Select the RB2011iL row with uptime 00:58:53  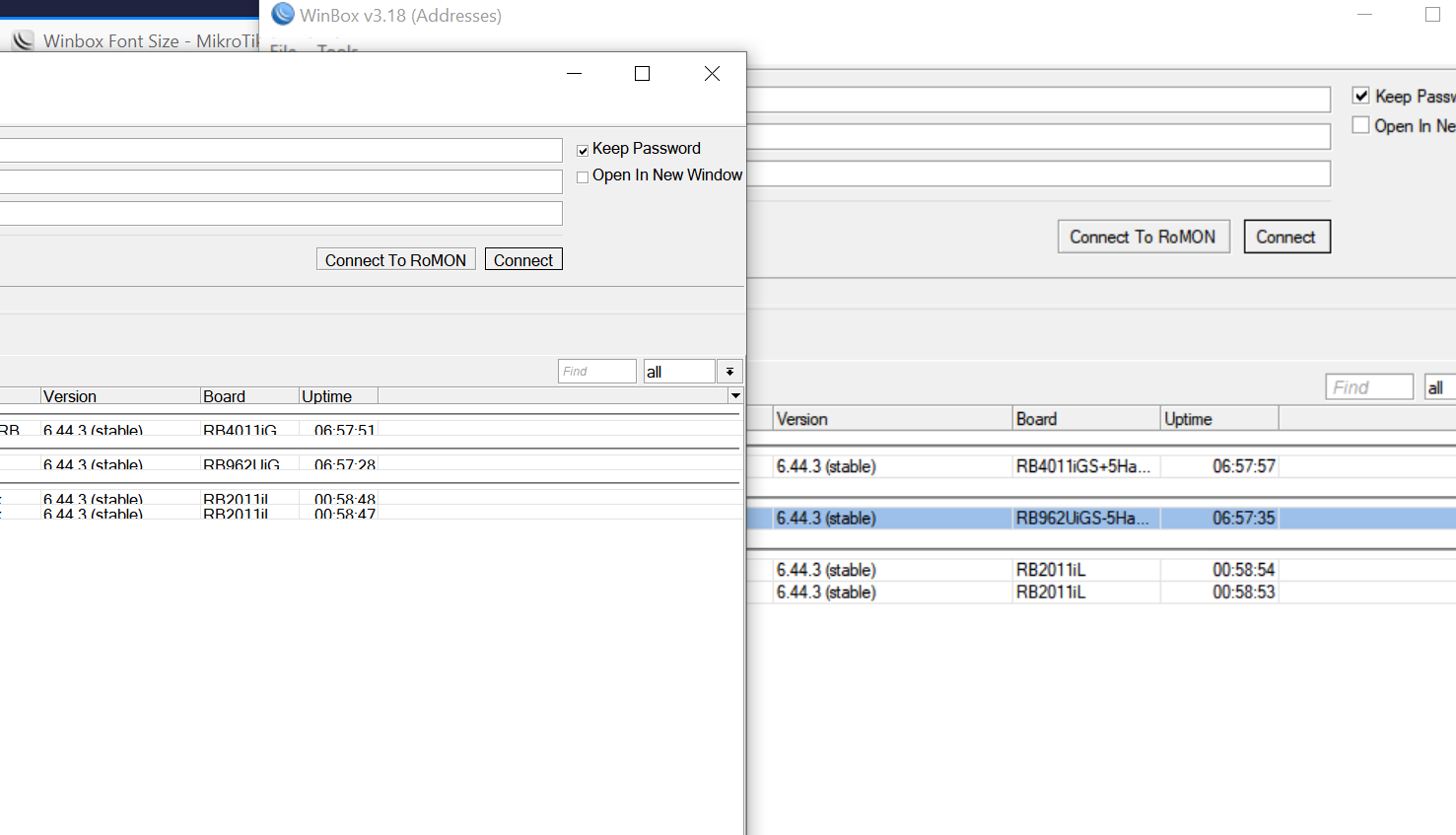1101,591
